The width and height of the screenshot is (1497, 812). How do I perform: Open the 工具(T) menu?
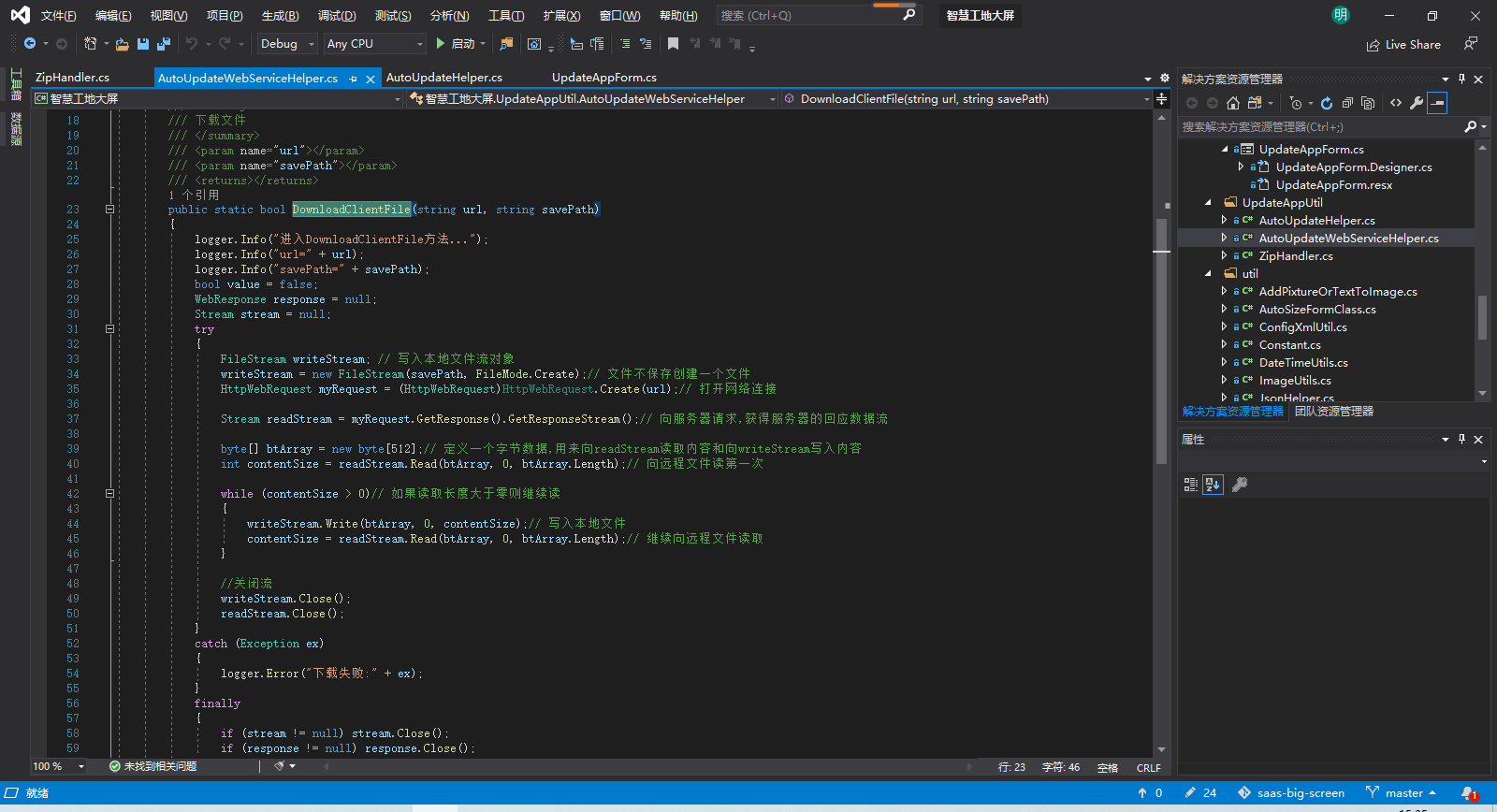(506, 15)
